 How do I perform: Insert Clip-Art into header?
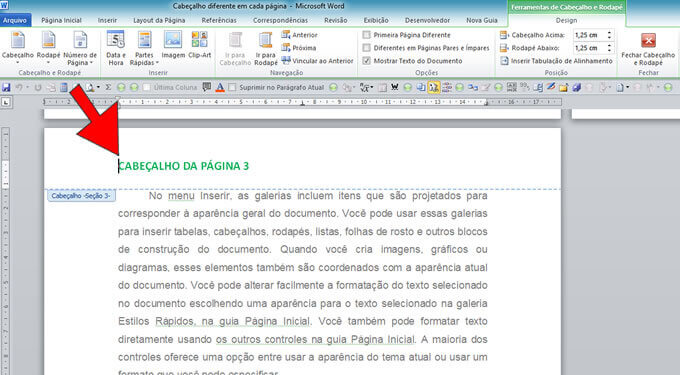pyautogui.click(x=199, y=45)
